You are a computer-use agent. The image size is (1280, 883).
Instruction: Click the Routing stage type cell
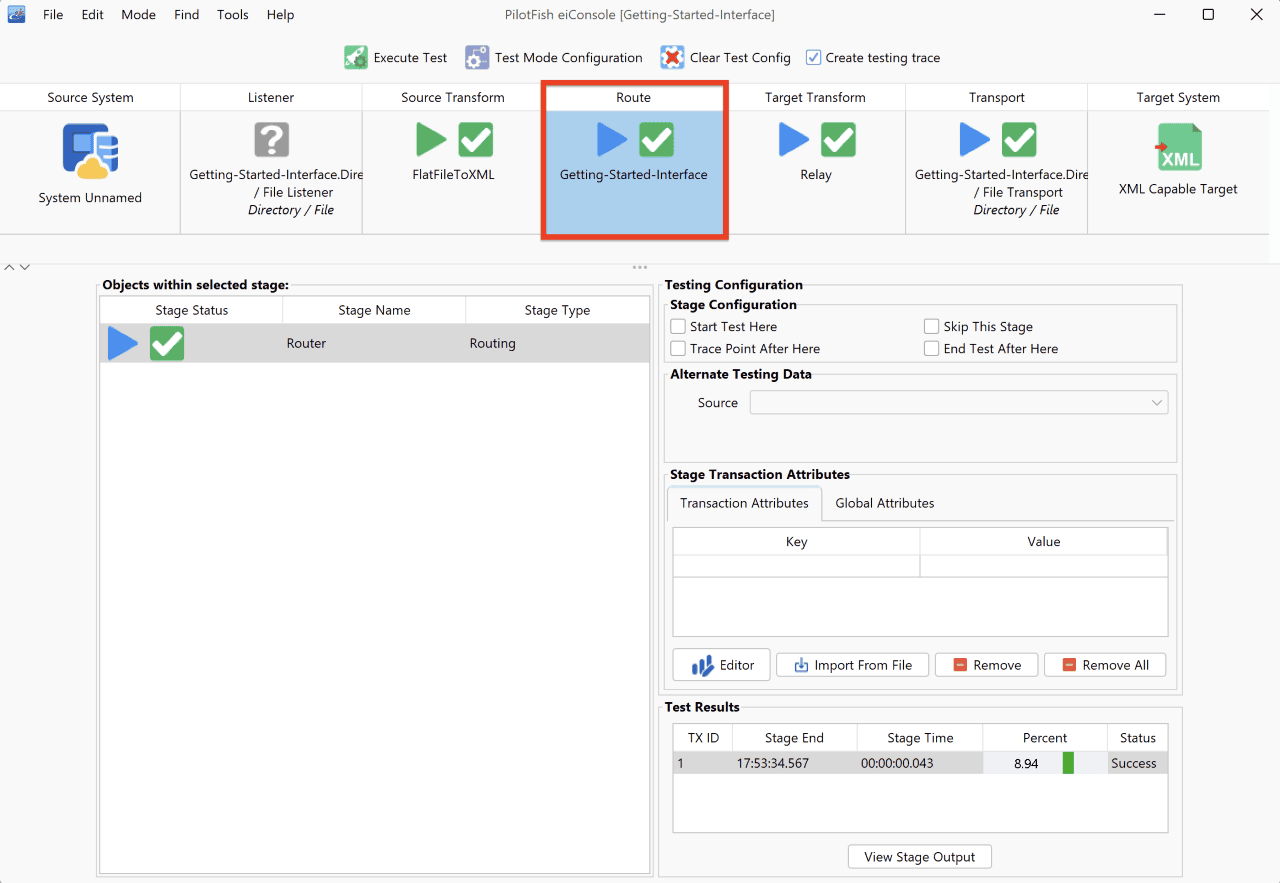tap(557, 343)
